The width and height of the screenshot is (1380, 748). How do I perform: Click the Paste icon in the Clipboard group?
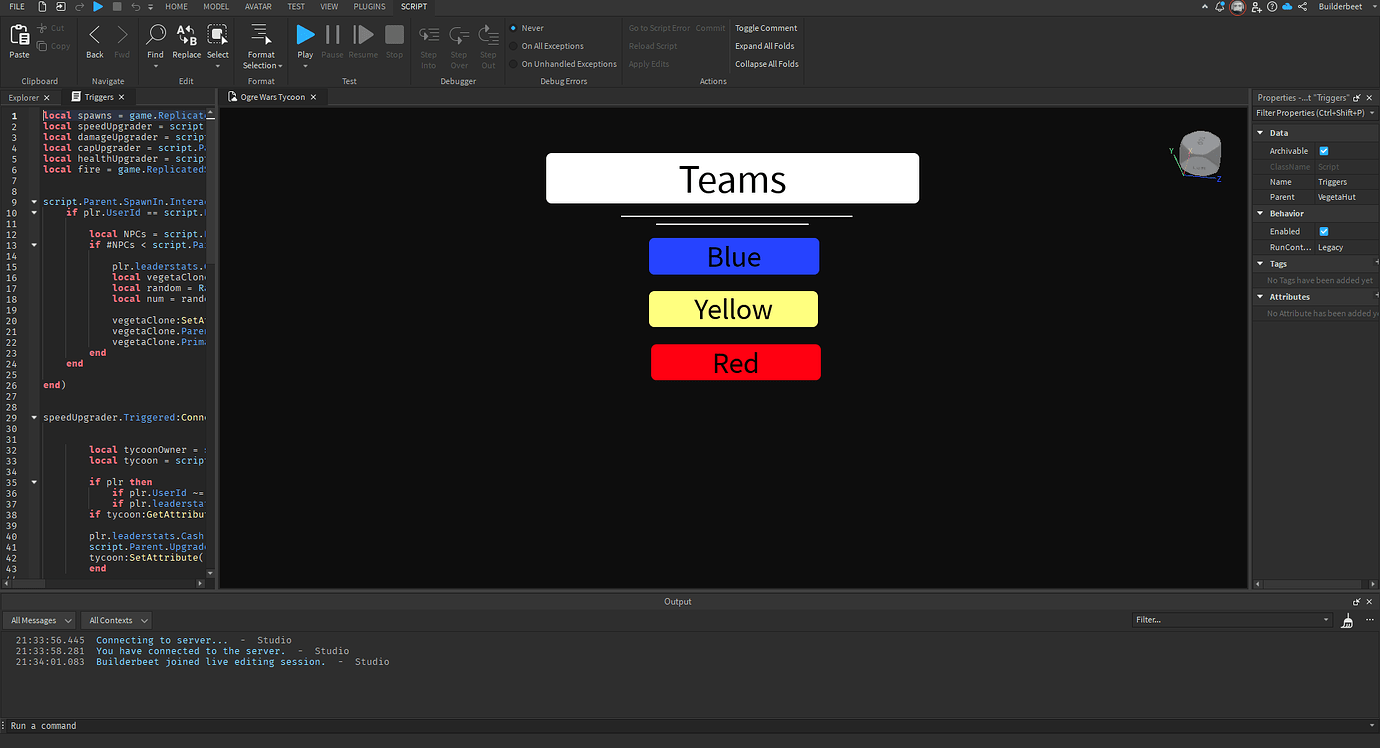(18, 38)
